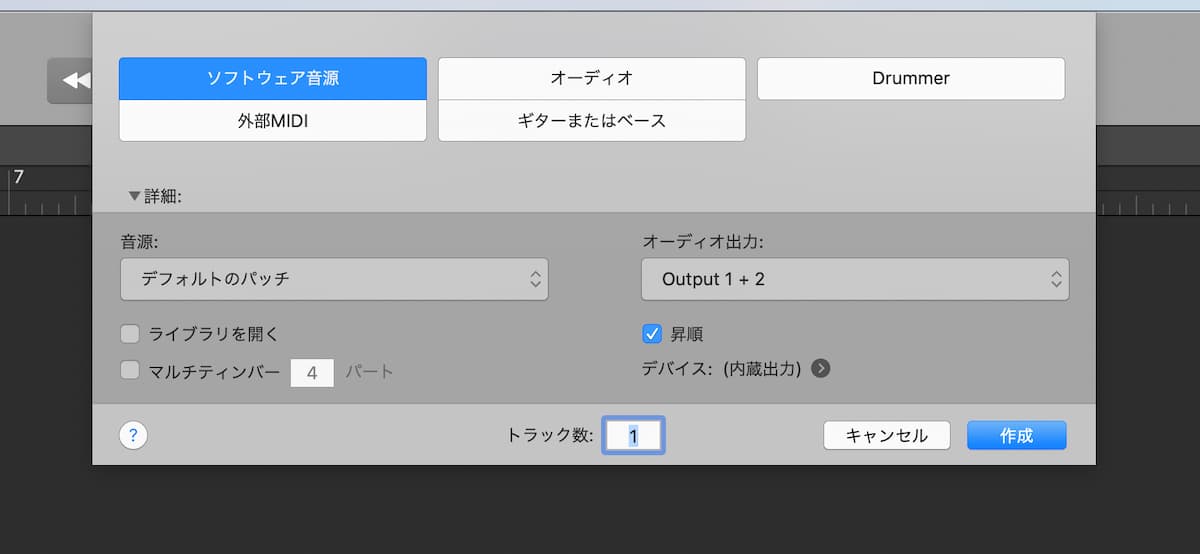Enable the ライブラリを開く checkbox
1200x554 pixels.
pos(130,334)
